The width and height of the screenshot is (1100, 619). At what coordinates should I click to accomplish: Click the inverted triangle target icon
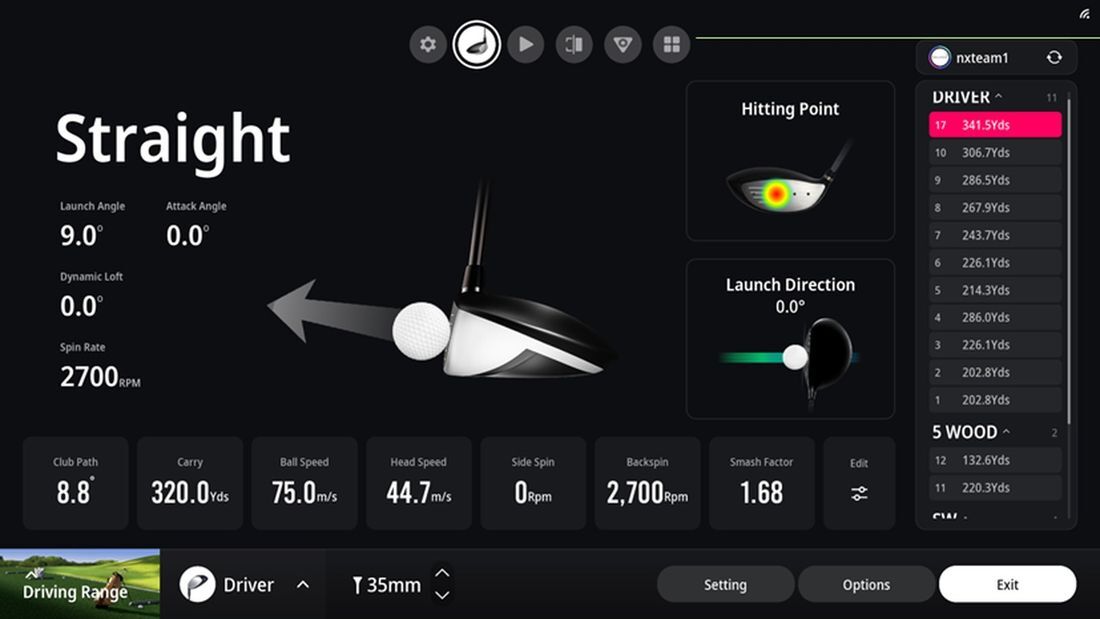pos(623,45)
